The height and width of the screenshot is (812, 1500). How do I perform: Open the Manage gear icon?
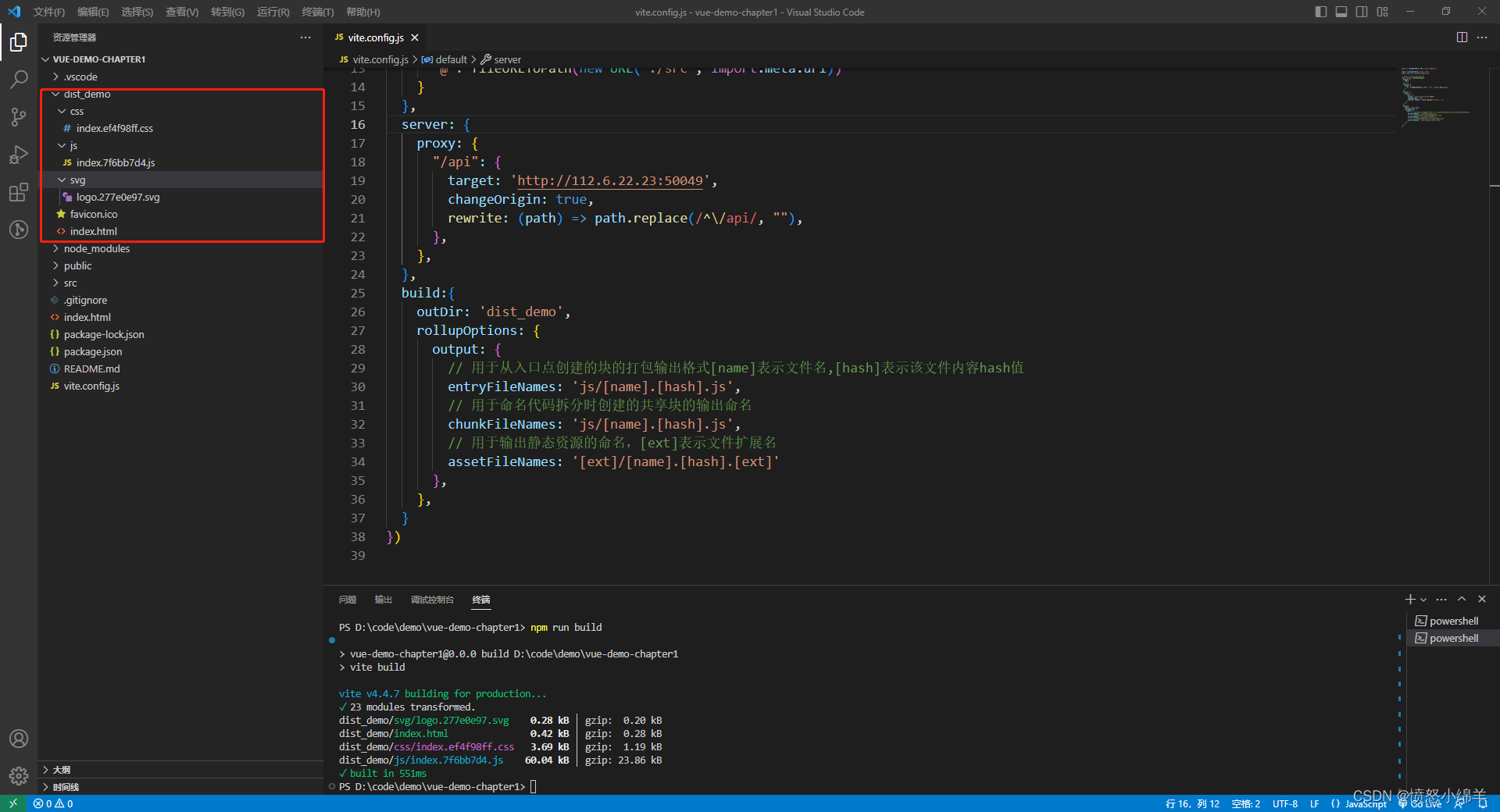[19, 776]
